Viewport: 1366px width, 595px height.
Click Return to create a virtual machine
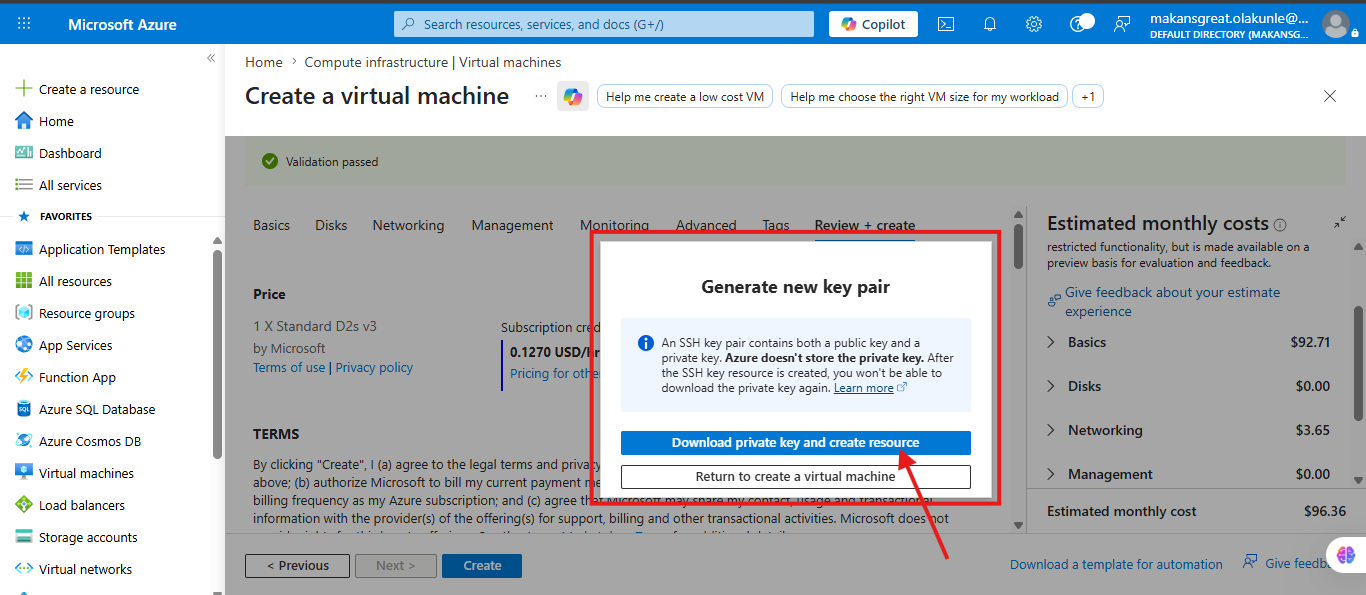pos(795,476)
